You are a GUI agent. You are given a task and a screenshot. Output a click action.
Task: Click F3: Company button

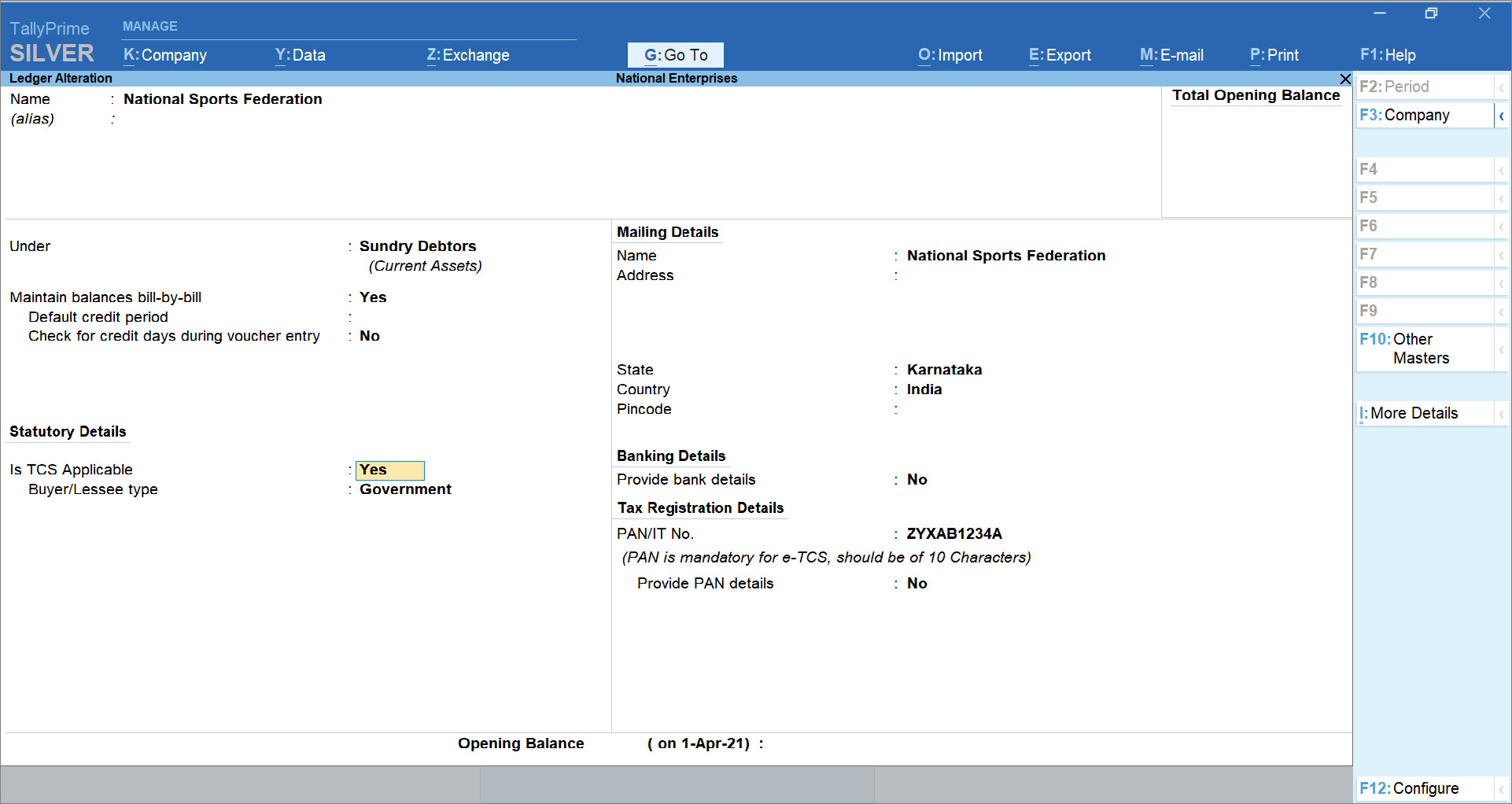point(1425,116)
